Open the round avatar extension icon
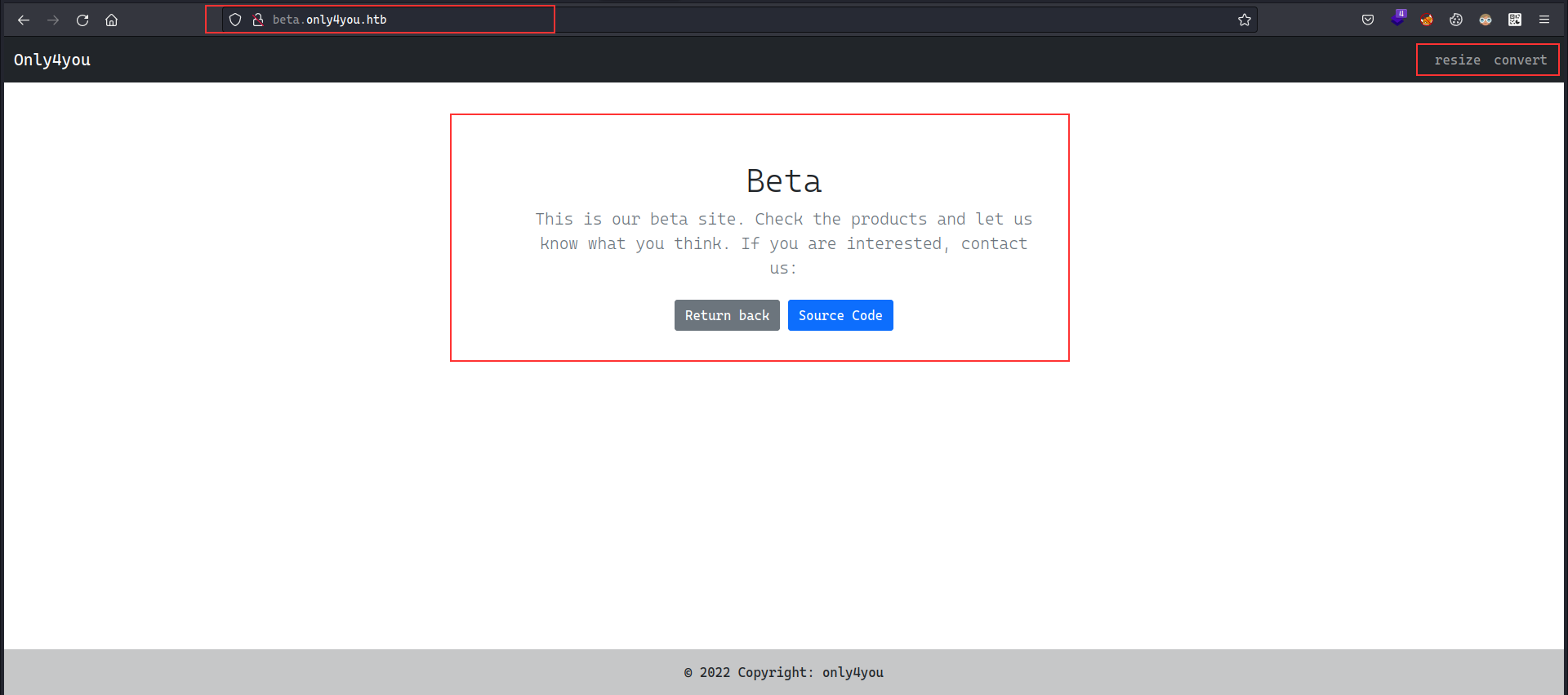 click(x=1486, y=20)
